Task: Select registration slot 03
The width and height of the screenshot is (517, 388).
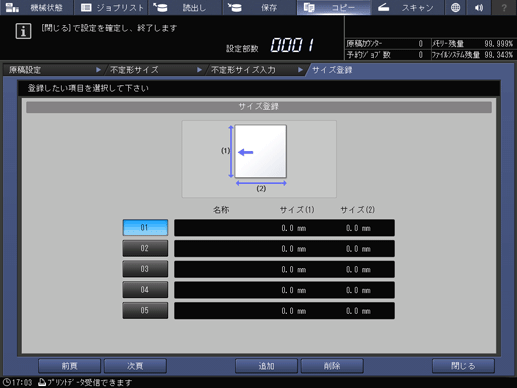Action: click(x=145, y=269)
